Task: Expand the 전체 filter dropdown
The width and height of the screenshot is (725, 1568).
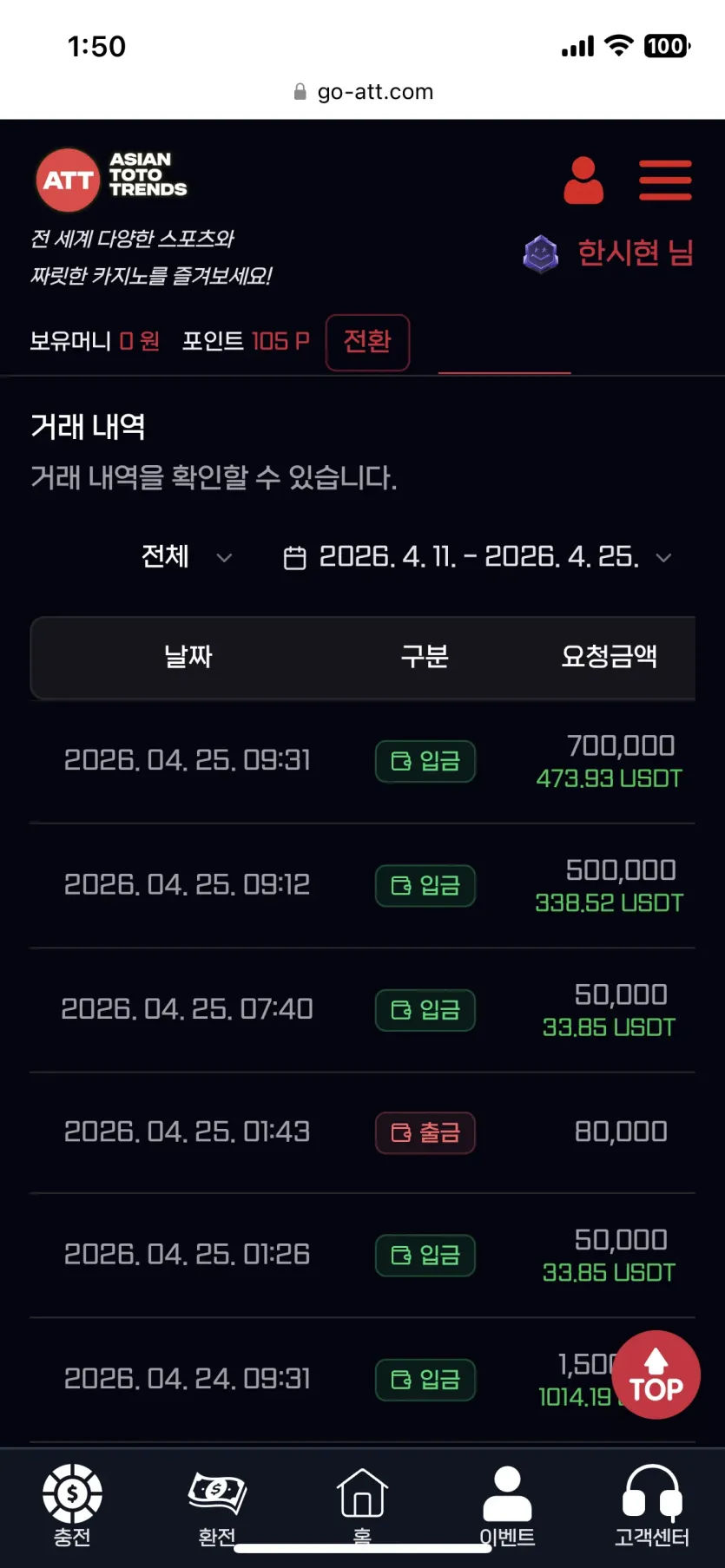Action: click(187, 556)
